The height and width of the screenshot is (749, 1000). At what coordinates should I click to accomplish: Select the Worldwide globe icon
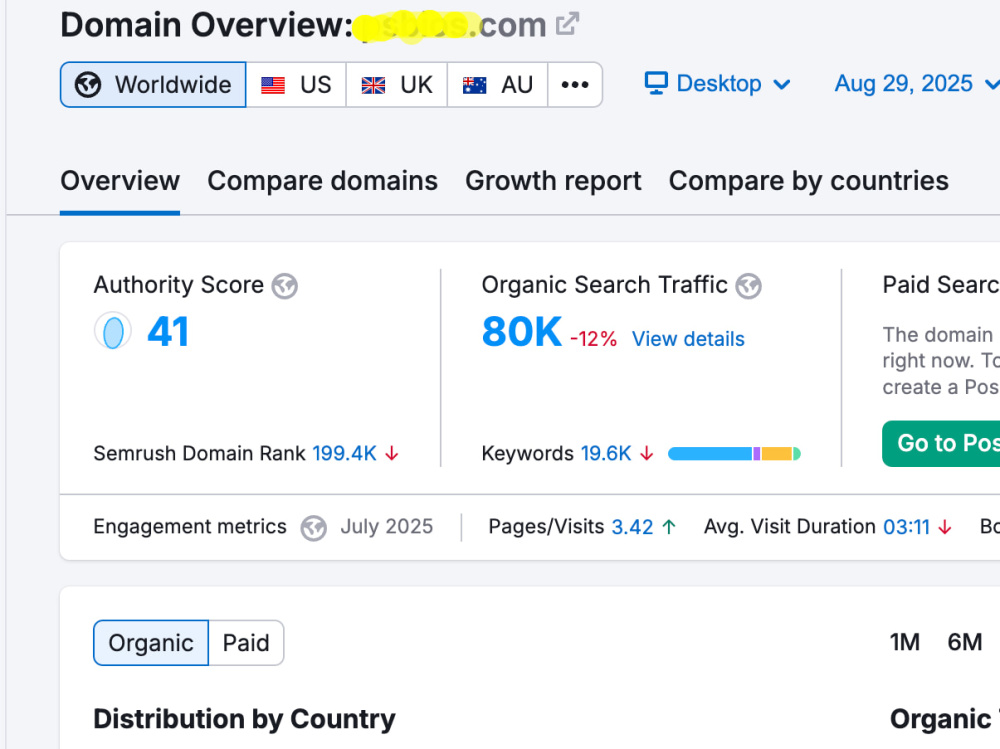click(88, 85)
